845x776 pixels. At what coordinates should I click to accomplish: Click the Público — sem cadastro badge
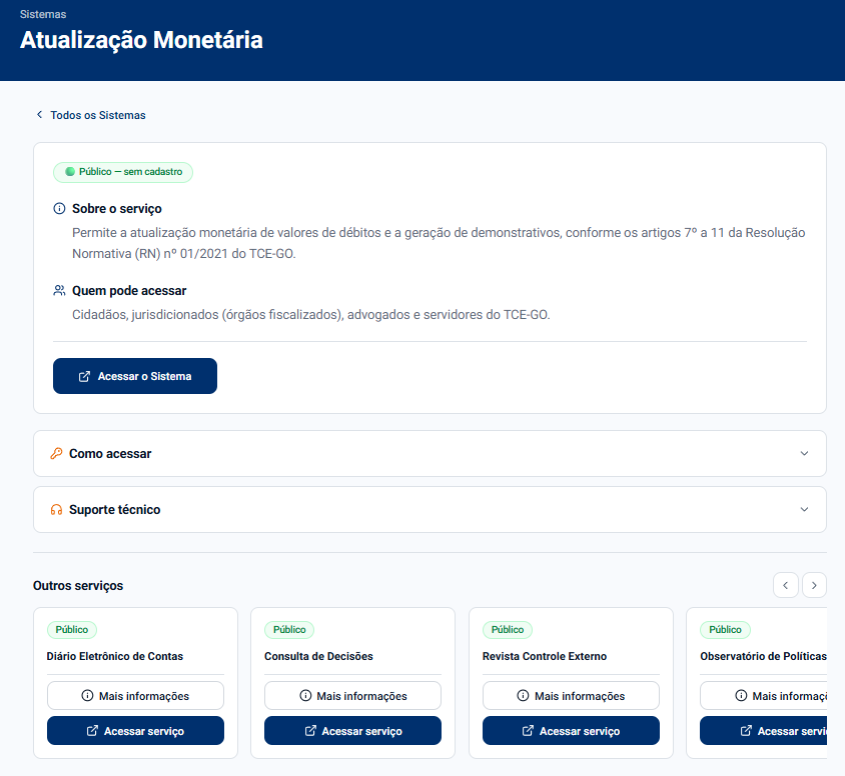[x=123, y=172]
